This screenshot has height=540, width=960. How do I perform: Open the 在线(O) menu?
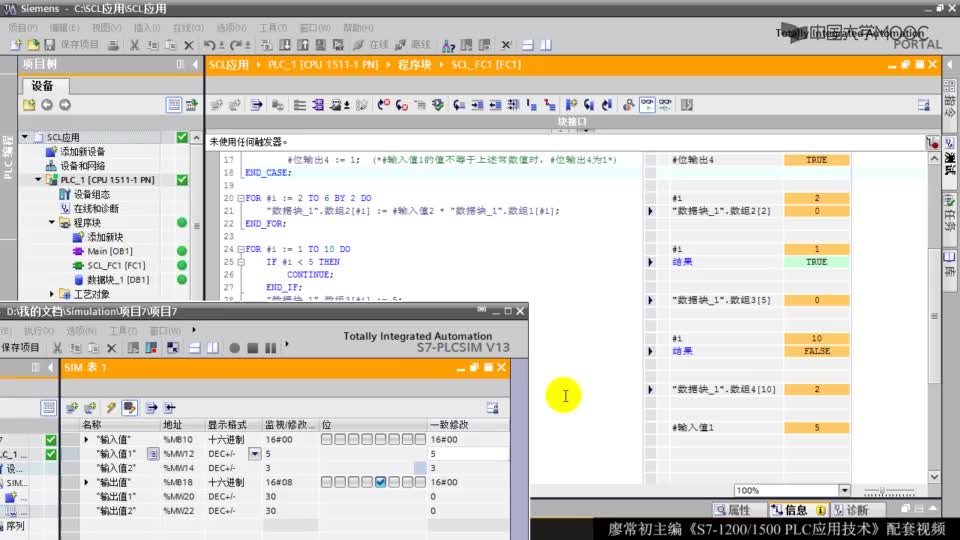coord(188,28)
